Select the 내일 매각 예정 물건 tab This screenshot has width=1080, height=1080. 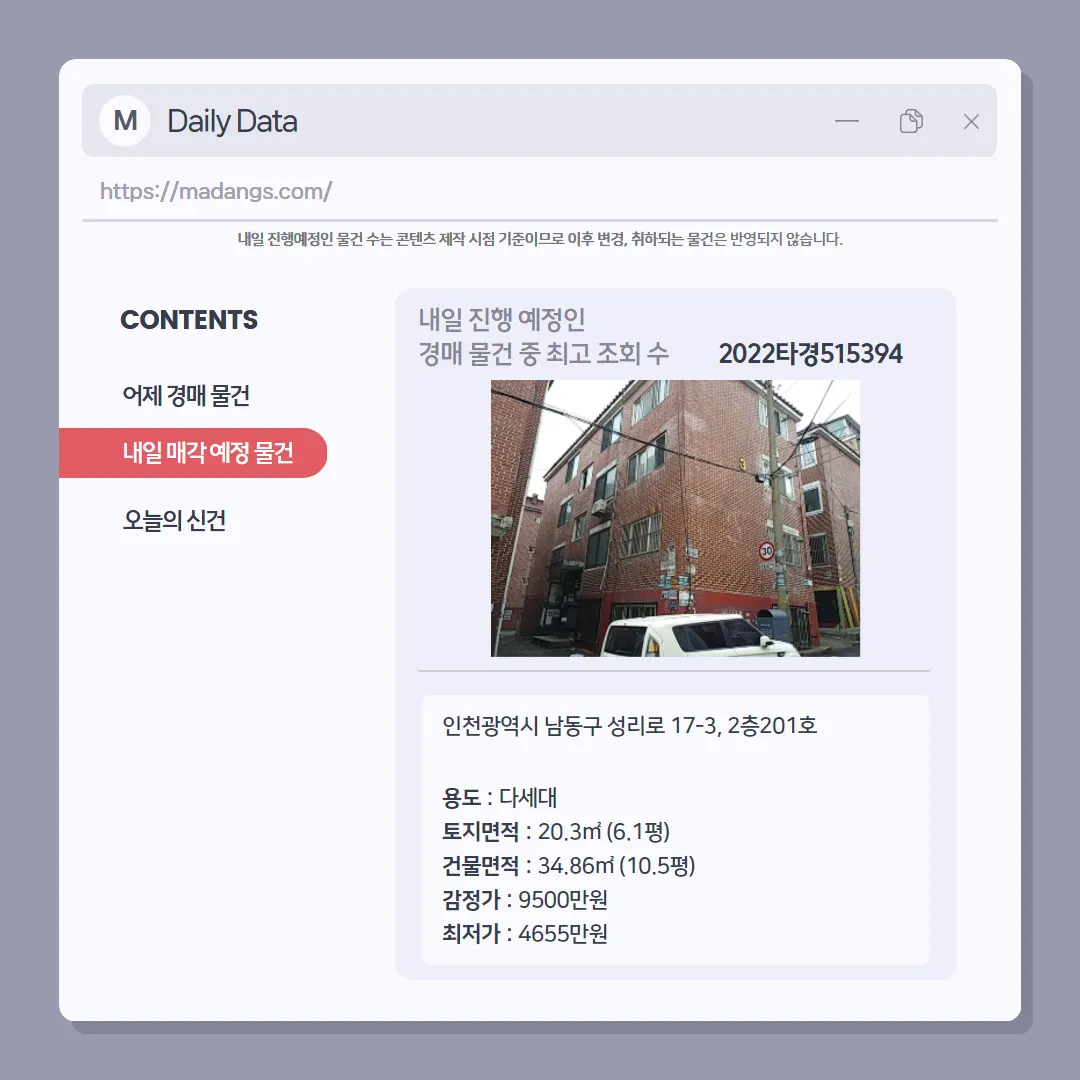click(193, 453)
